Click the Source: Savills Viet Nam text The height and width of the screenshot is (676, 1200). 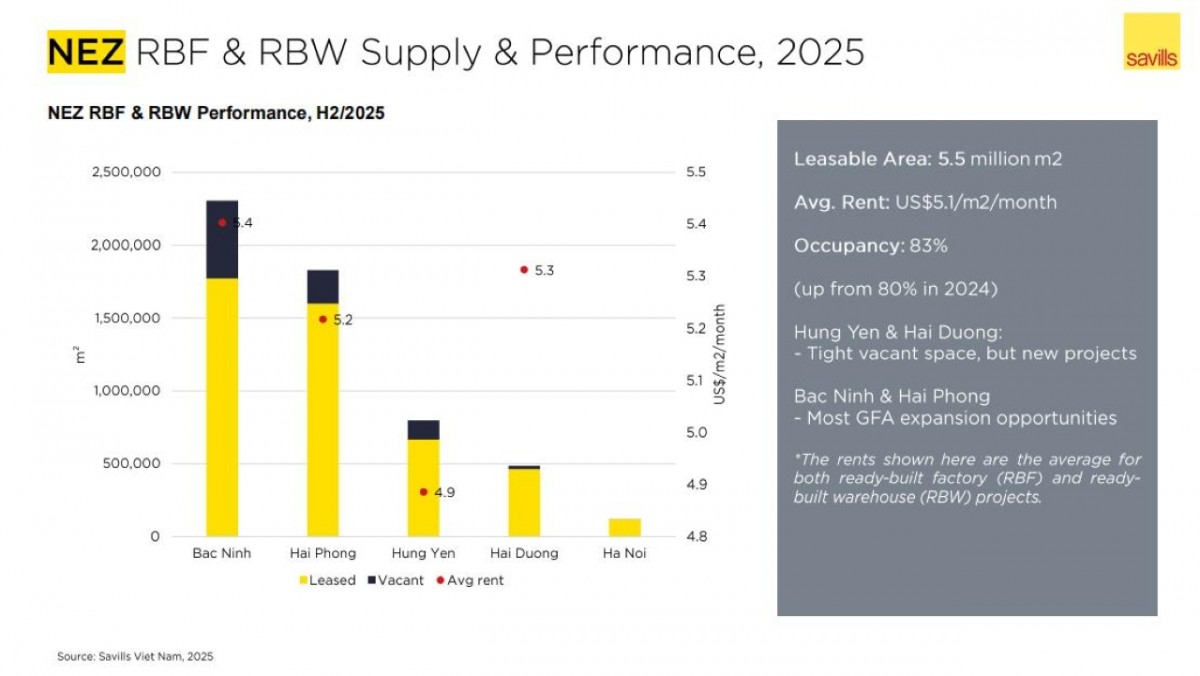tap(135, 657)
